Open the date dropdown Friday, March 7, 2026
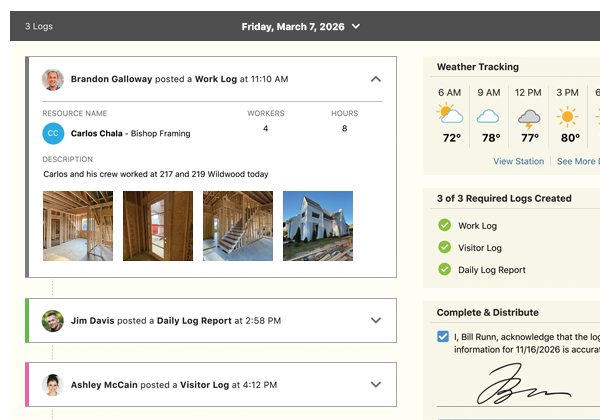The image size is (600, 420). (x=300, y=26)
